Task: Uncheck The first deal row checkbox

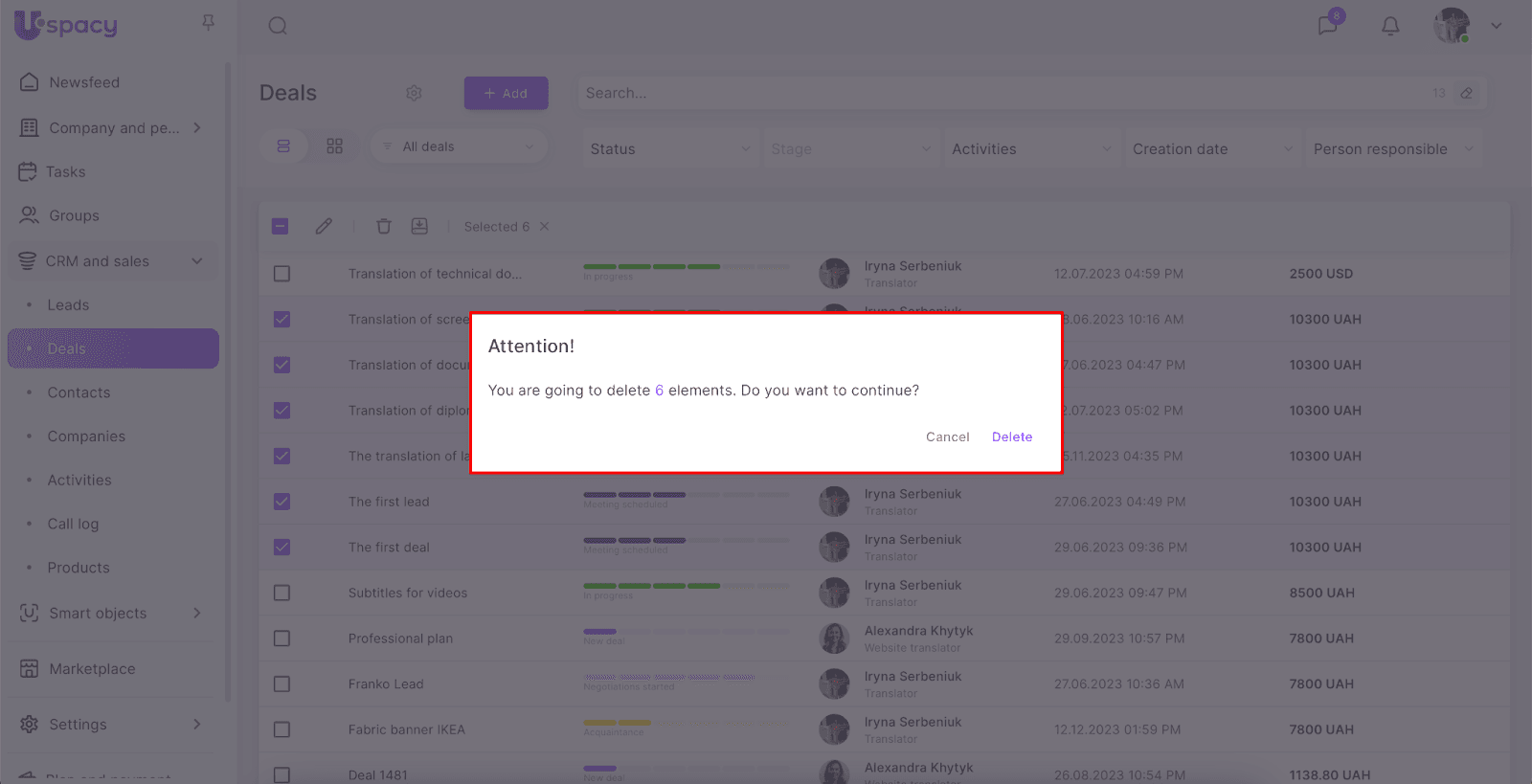Action: 282,548
